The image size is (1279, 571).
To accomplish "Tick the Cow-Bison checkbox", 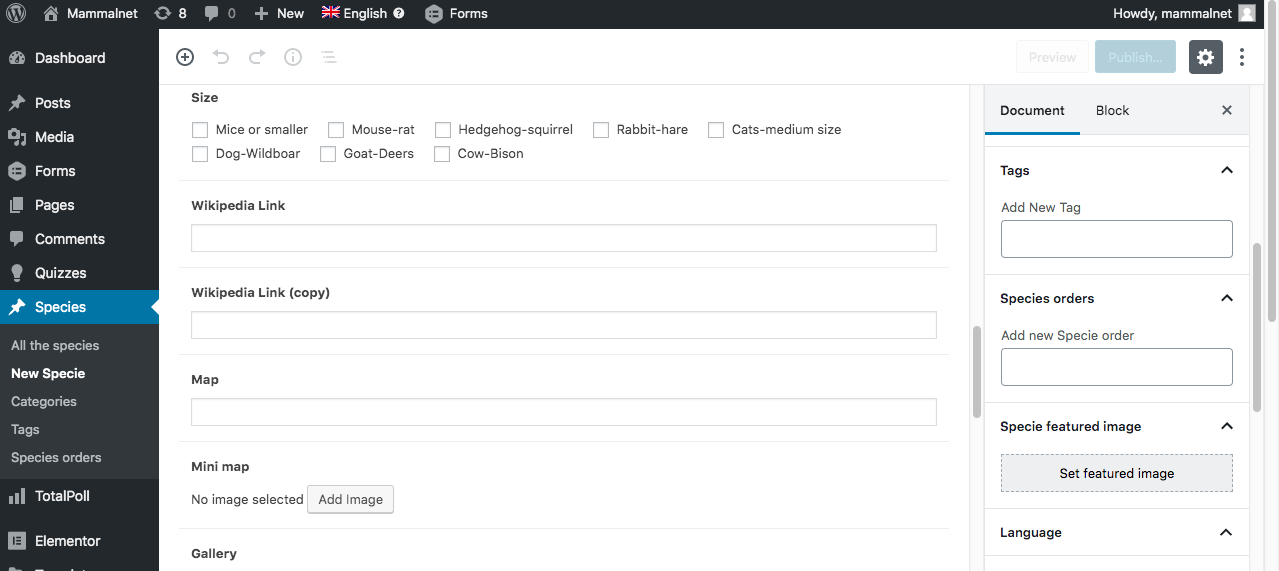I will pyautogui.click(x=442, y=154).
